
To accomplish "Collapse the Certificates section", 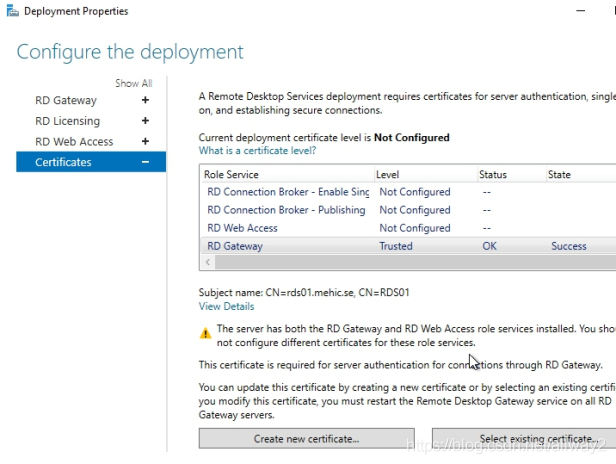I will (146, 162).
